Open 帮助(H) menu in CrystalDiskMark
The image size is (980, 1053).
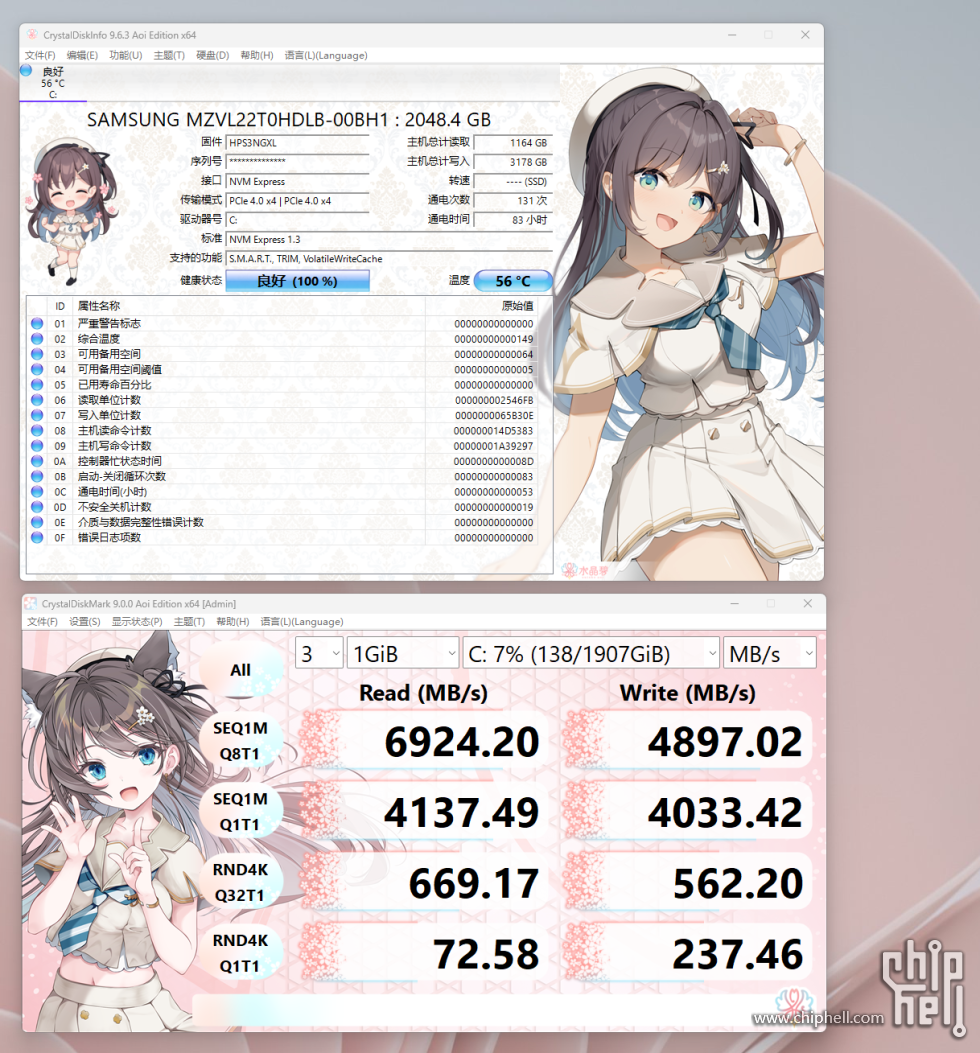pyautogui.click(x=232, y=622)
